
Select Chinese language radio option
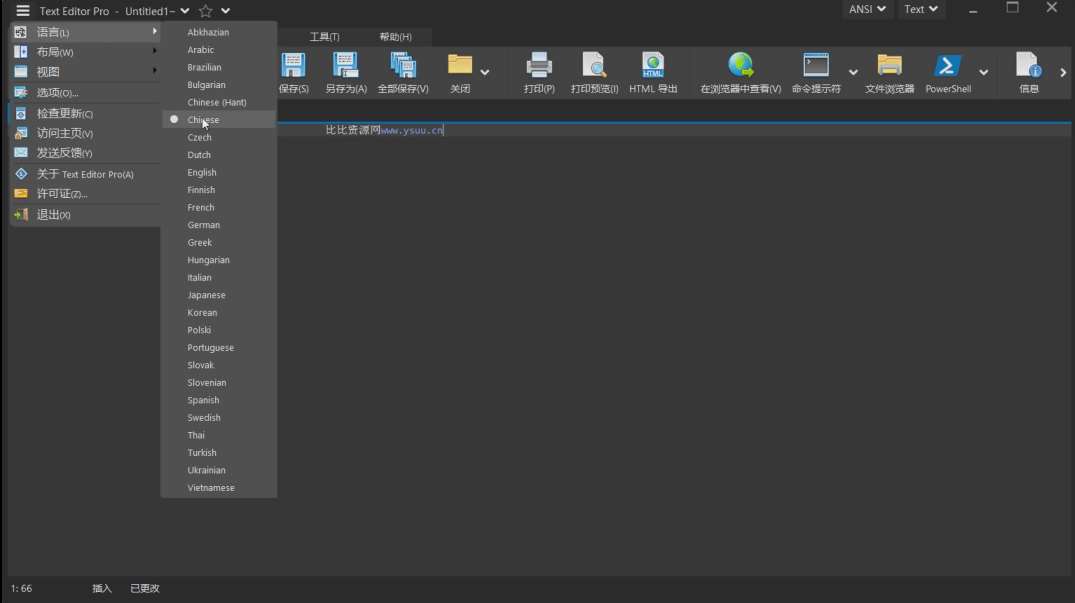pos(203,120)
